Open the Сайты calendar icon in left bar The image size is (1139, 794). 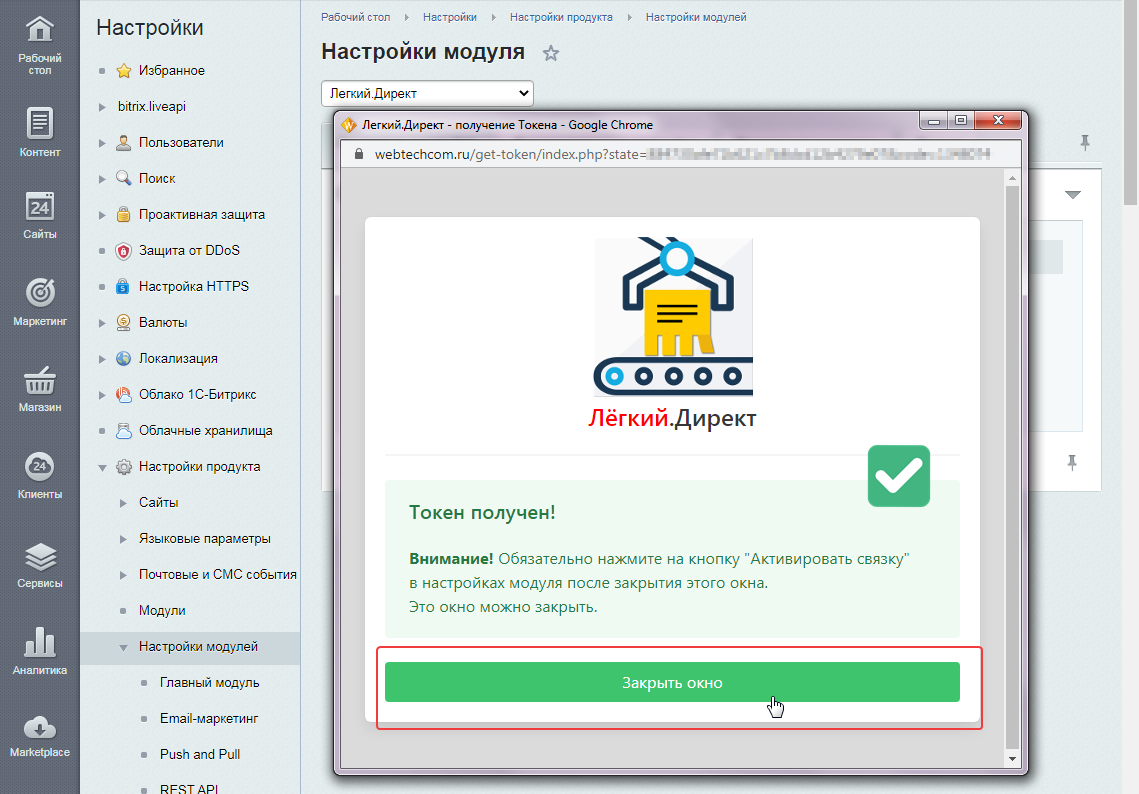pos(40,207)
